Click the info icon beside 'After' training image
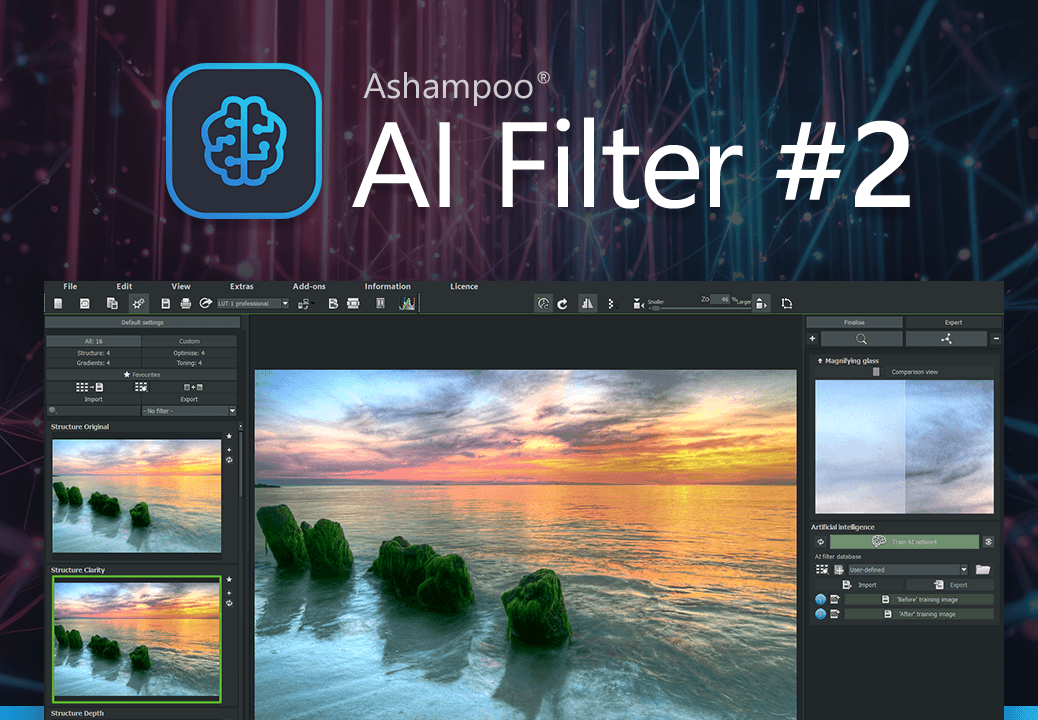The image size is (1038, 720). [820, 614]
